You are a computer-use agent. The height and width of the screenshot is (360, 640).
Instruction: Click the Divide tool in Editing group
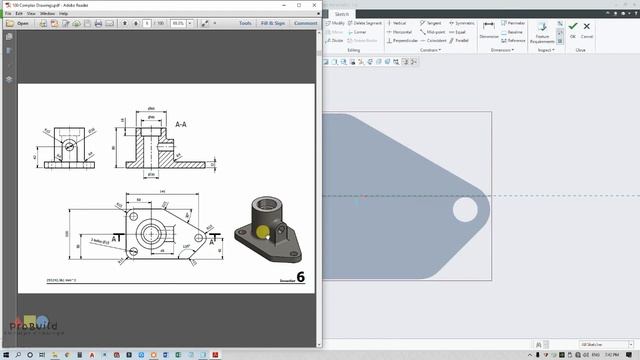click(x=334, y=40)
